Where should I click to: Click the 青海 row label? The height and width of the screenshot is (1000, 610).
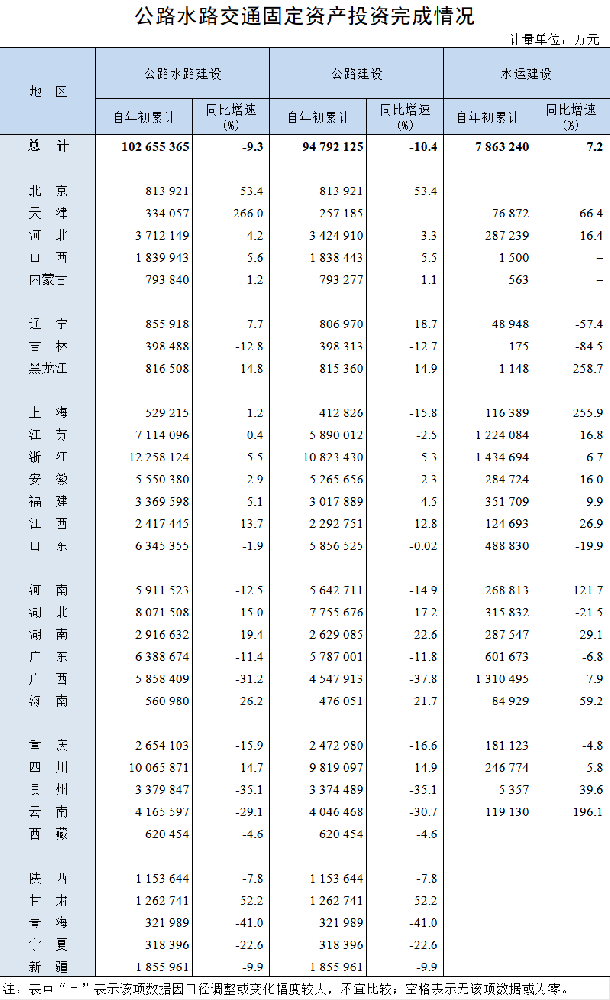pos(48,922)
